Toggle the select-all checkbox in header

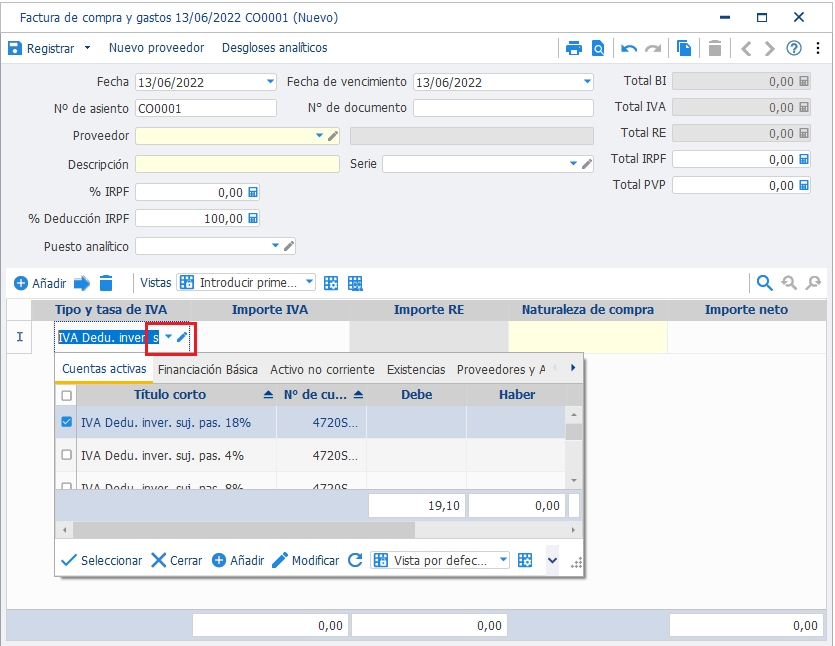pos(67,395)
